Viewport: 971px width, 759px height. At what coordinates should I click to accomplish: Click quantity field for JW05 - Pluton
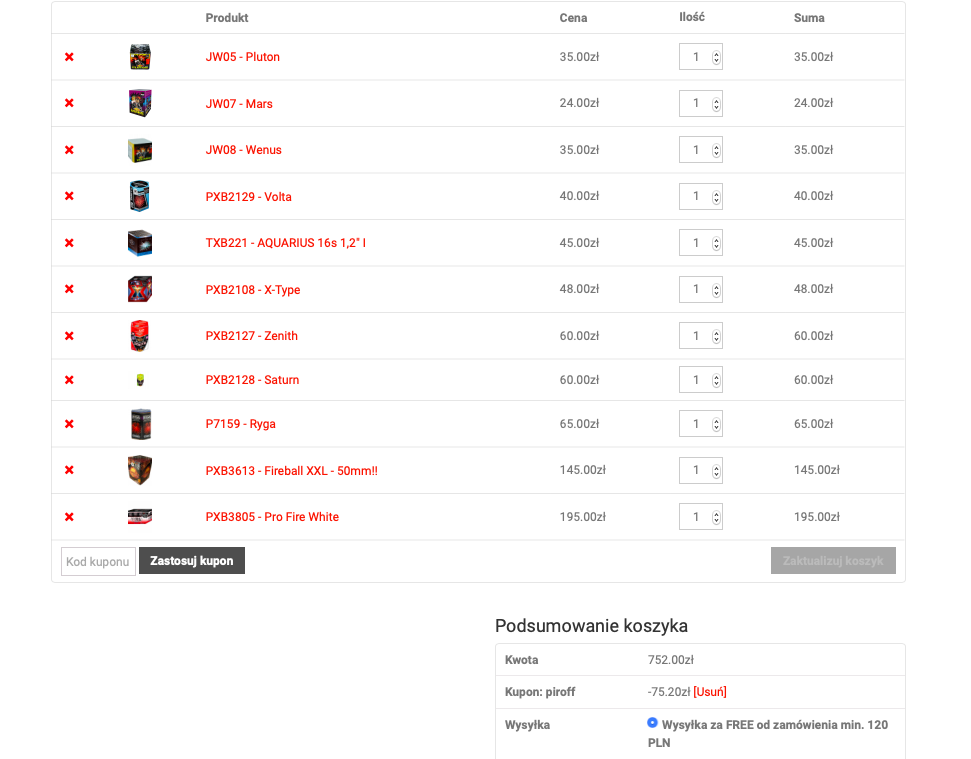(700, 57)
